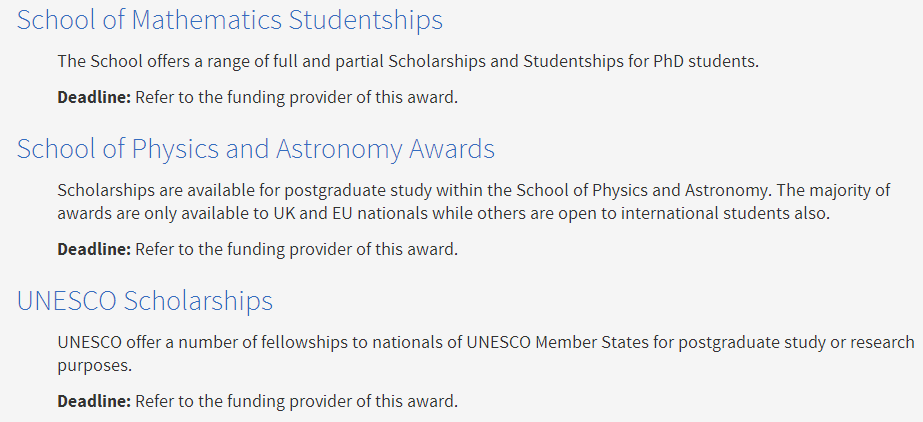Click the bold Deadline label under UNESCO Scholarships
Viewport: 923px width, 422px height.
[94, 402]
